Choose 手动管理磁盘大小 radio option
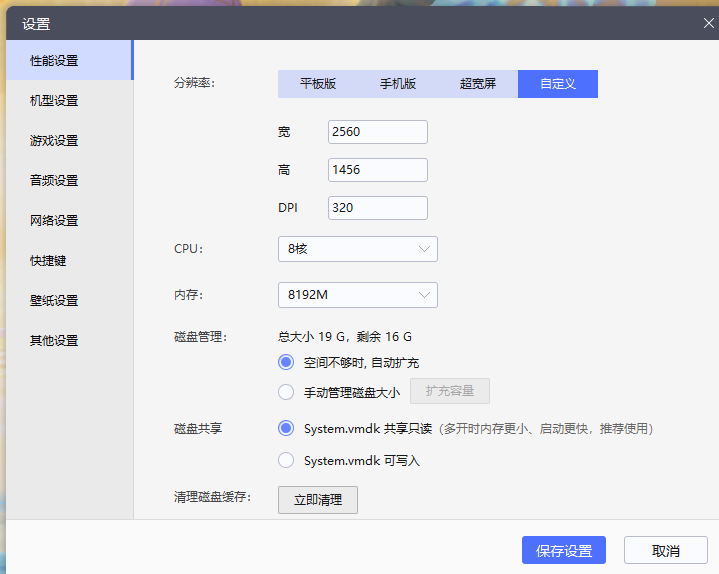Viewport: 719px width, 574px height. coord(286,392)
